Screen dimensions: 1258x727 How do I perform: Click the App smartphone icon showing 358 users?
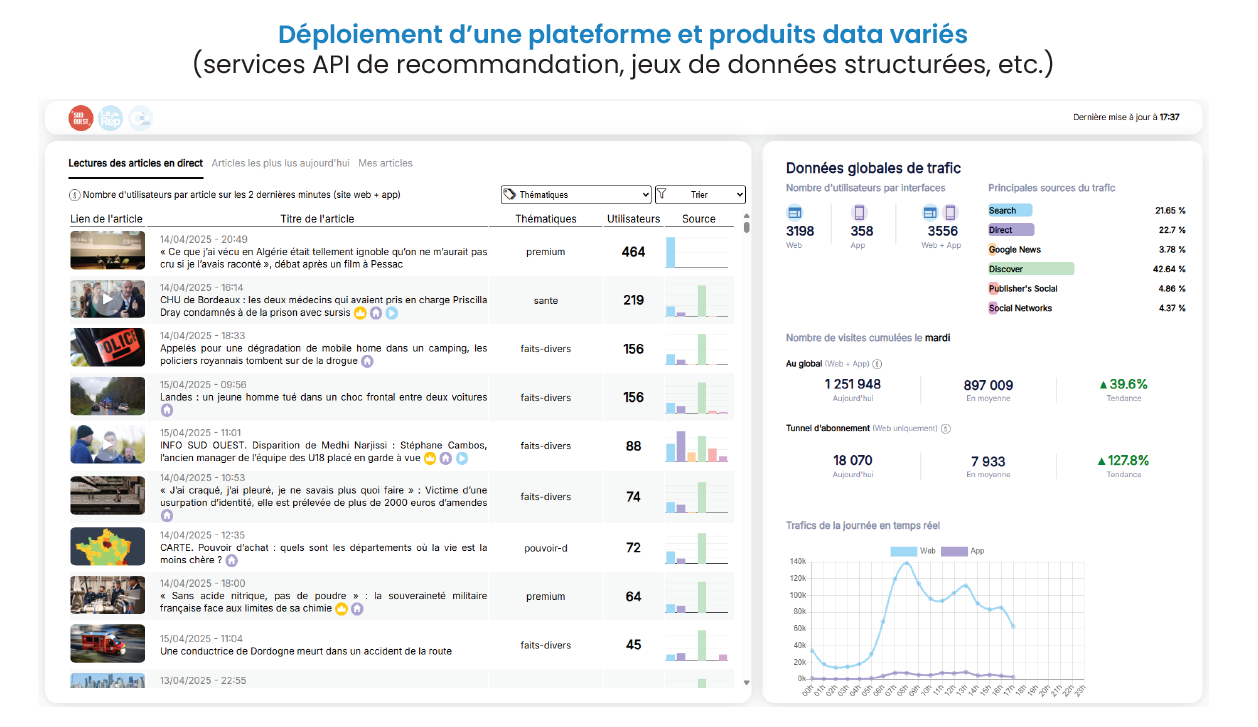pyautogui.click(x=858, y=211)
